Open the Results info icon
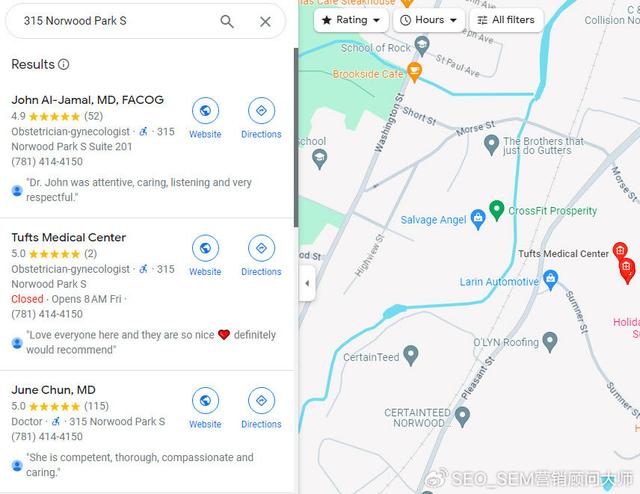 [x=64, y=64]
